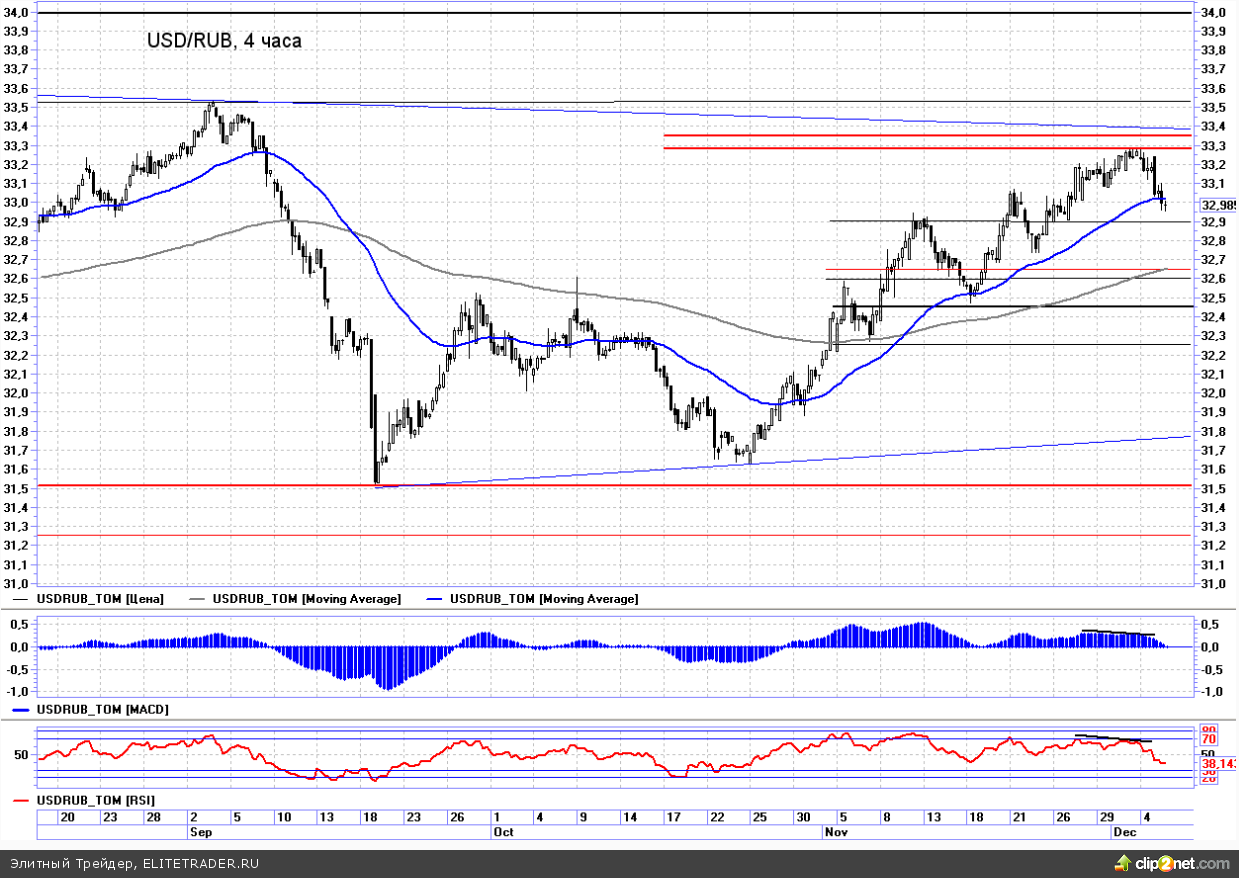Select the Sep month label on time axis
Screen dimensions: 1239x878
point(201,831)
